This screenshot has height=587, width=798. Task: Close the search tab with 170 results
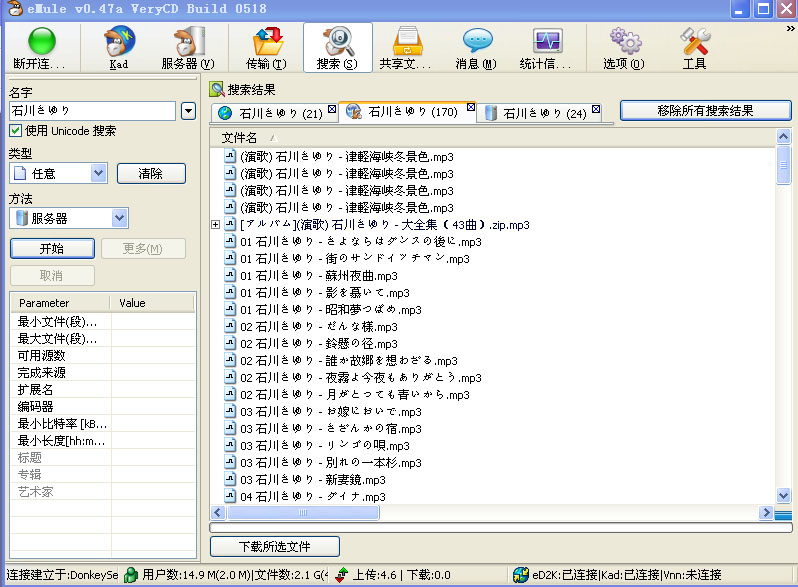(x=471, y=107)
